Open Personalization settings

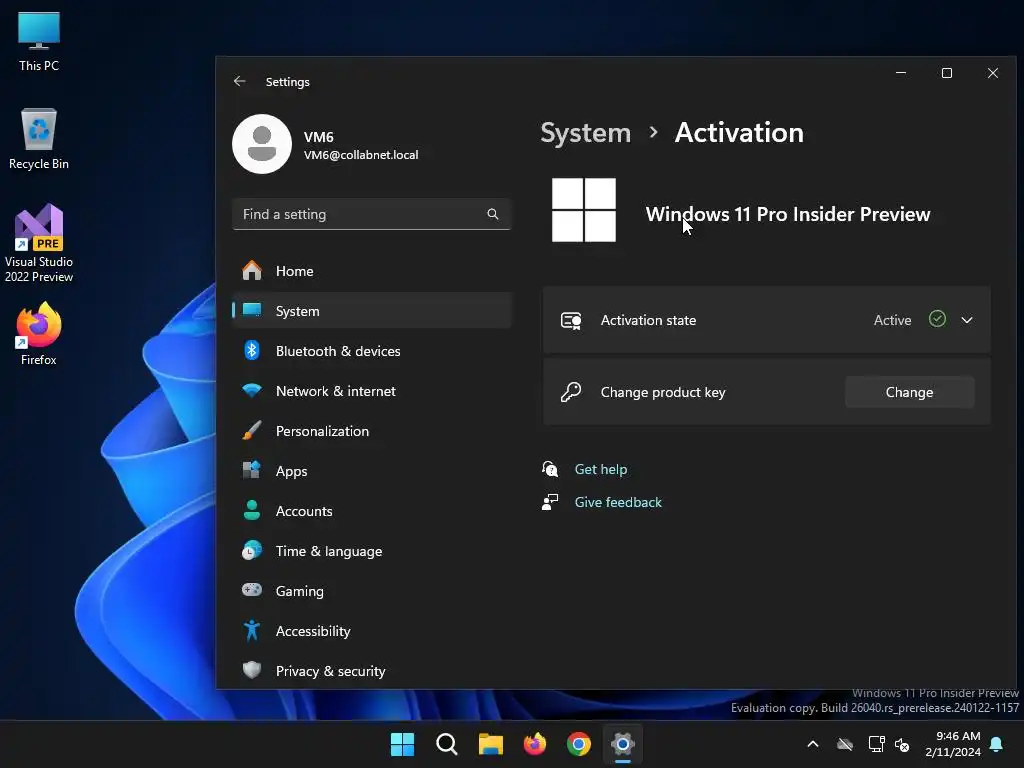click(x=372, y=431)
